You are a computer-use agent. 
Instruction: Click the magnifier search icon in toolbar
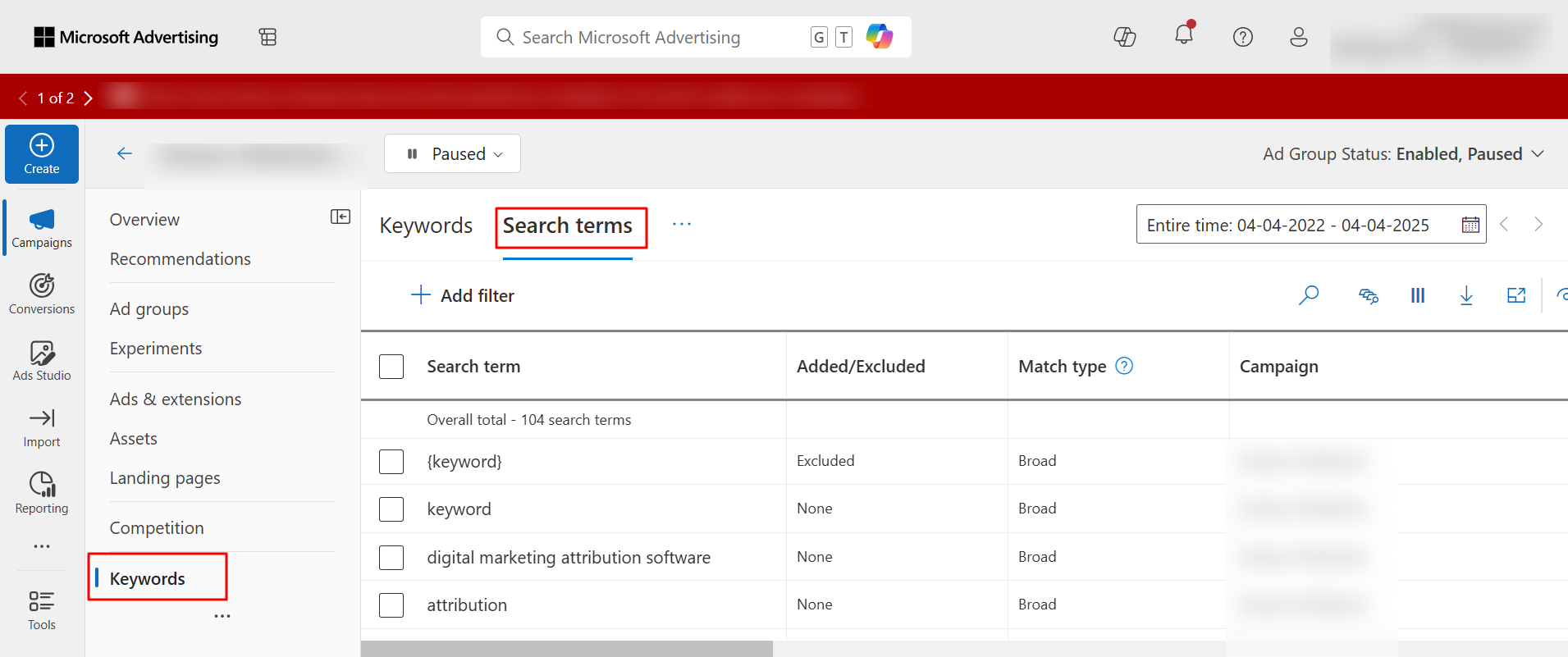point(1309,295)
